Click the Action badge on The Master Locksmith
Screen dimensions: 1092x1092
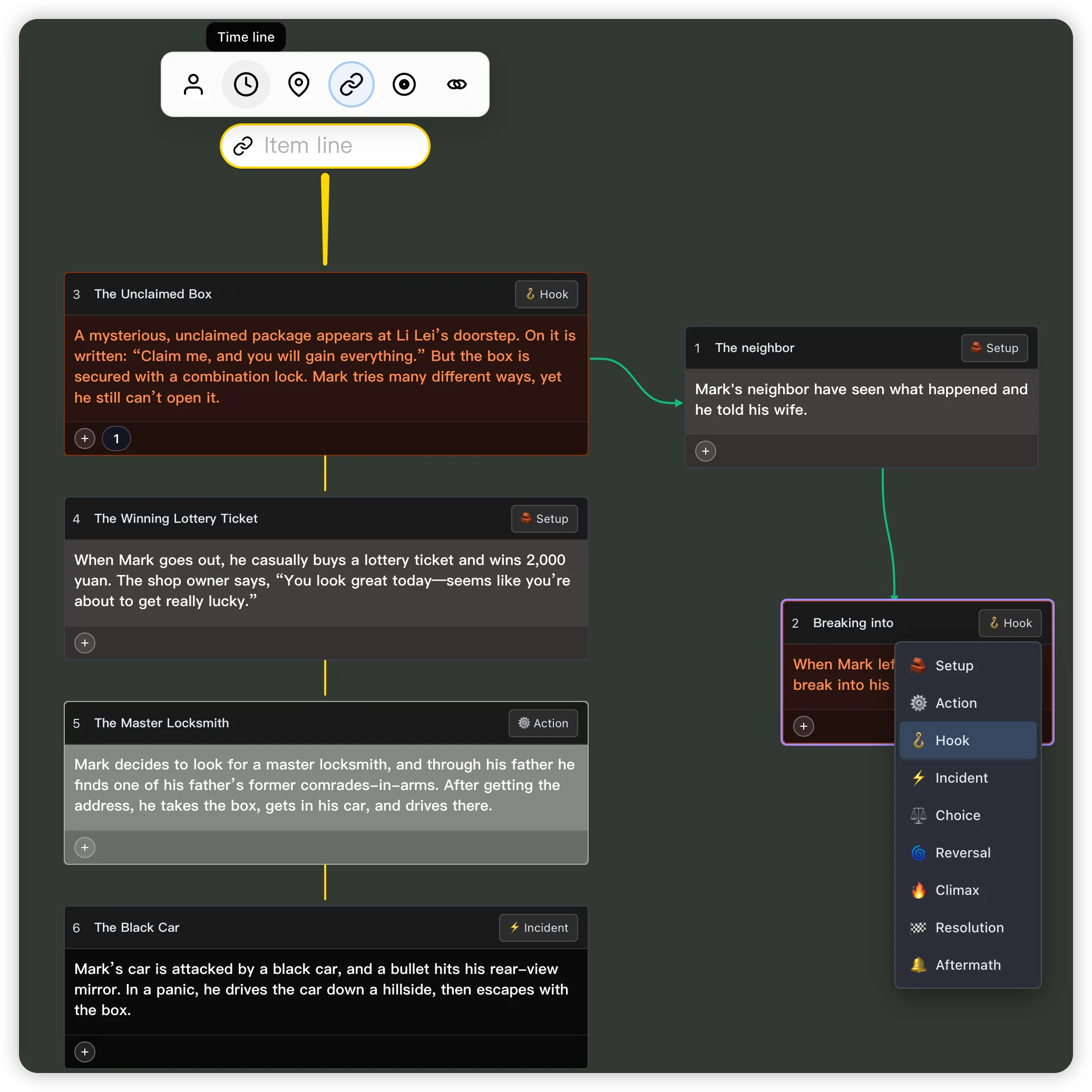coord(543,723)
